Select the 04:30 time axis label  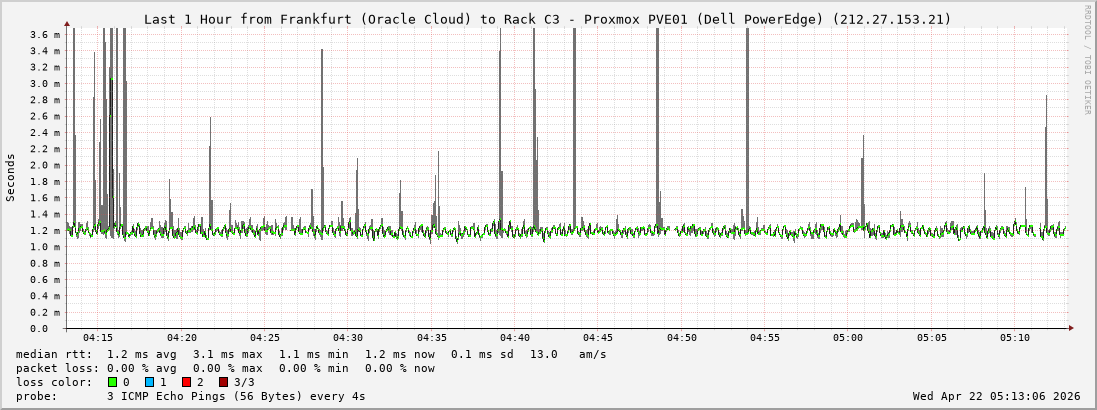(x=348, y=338)
